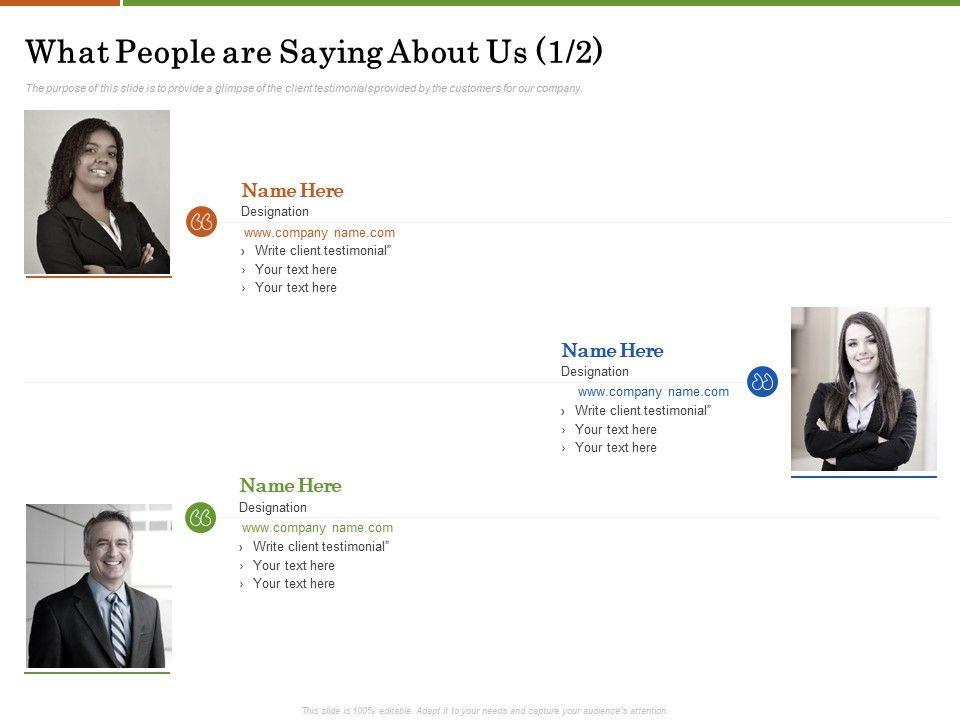Select the photo of the man in a striped tie
The width and height of the screenshot is (960, 720).
pyautogui.click(x=98, y=586)
